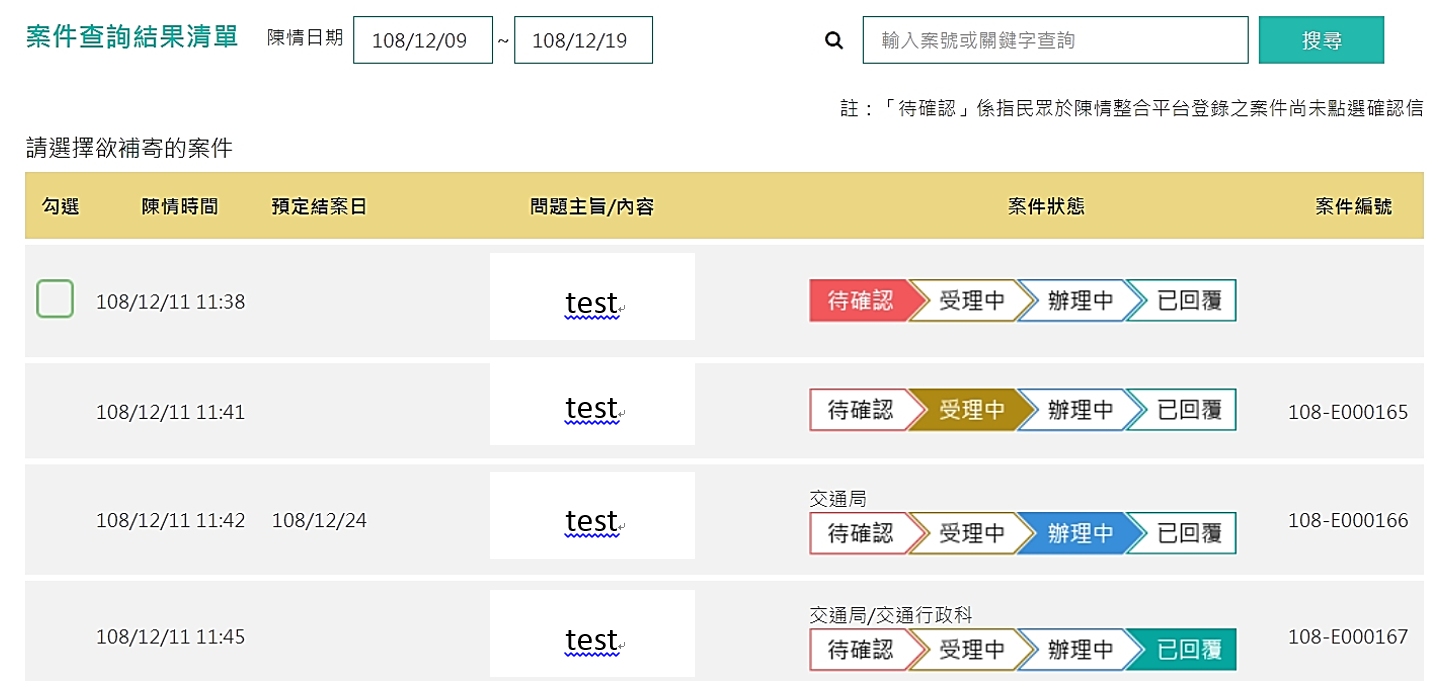Click the end date field 108/12/19
1449x692 pixels.
click(x=582, y=41)
